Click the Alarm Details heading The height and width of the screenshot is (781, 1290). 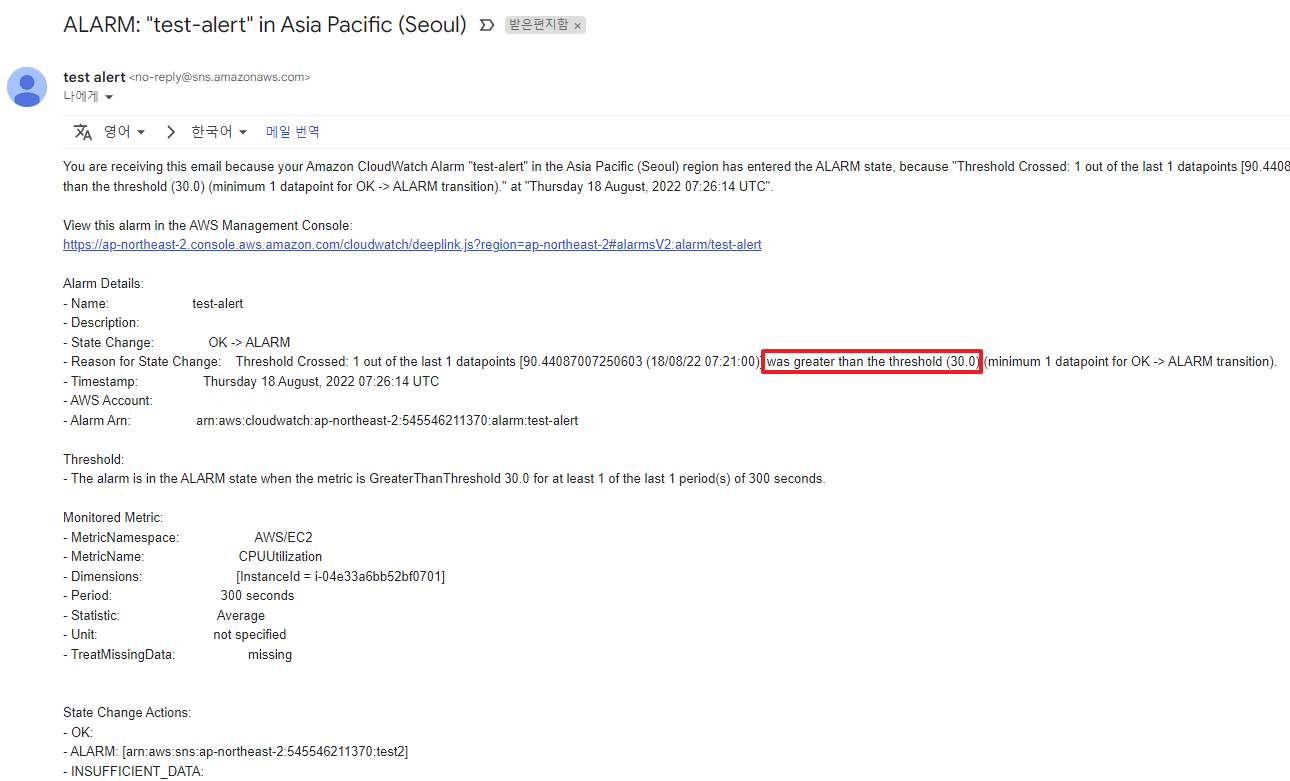coord(103,283)
